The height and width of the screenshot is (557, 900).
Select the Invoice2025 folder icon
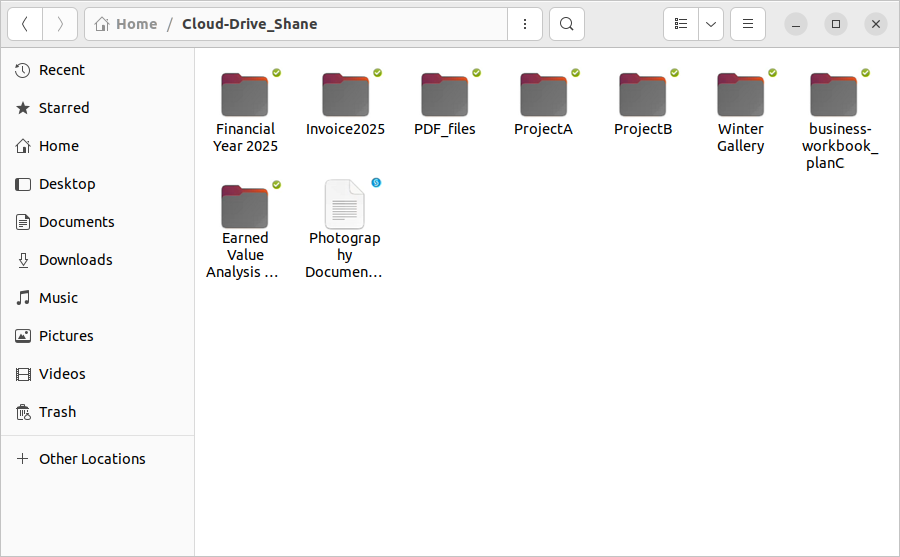(345, 96)
